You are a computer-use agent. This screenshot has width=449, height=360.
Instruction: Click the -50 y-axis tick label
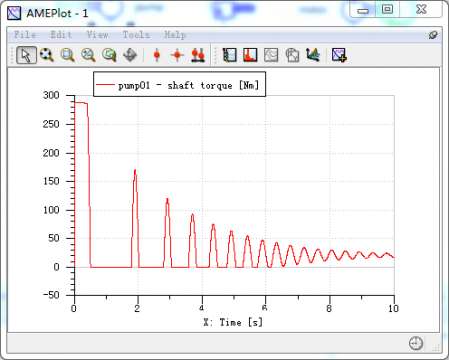51,295
